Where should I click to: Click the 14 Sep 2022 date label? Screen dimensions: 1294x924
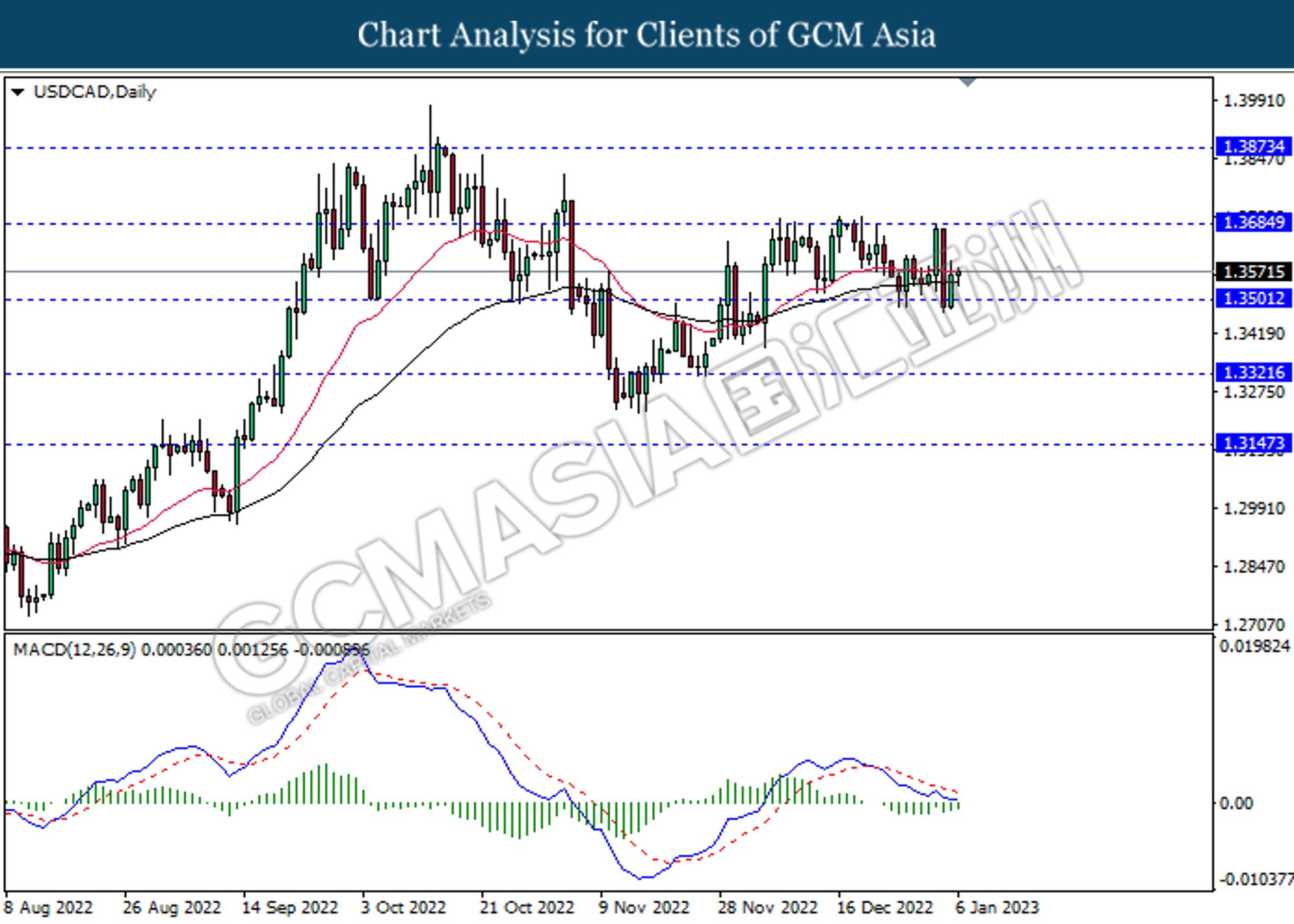[290, 907]
